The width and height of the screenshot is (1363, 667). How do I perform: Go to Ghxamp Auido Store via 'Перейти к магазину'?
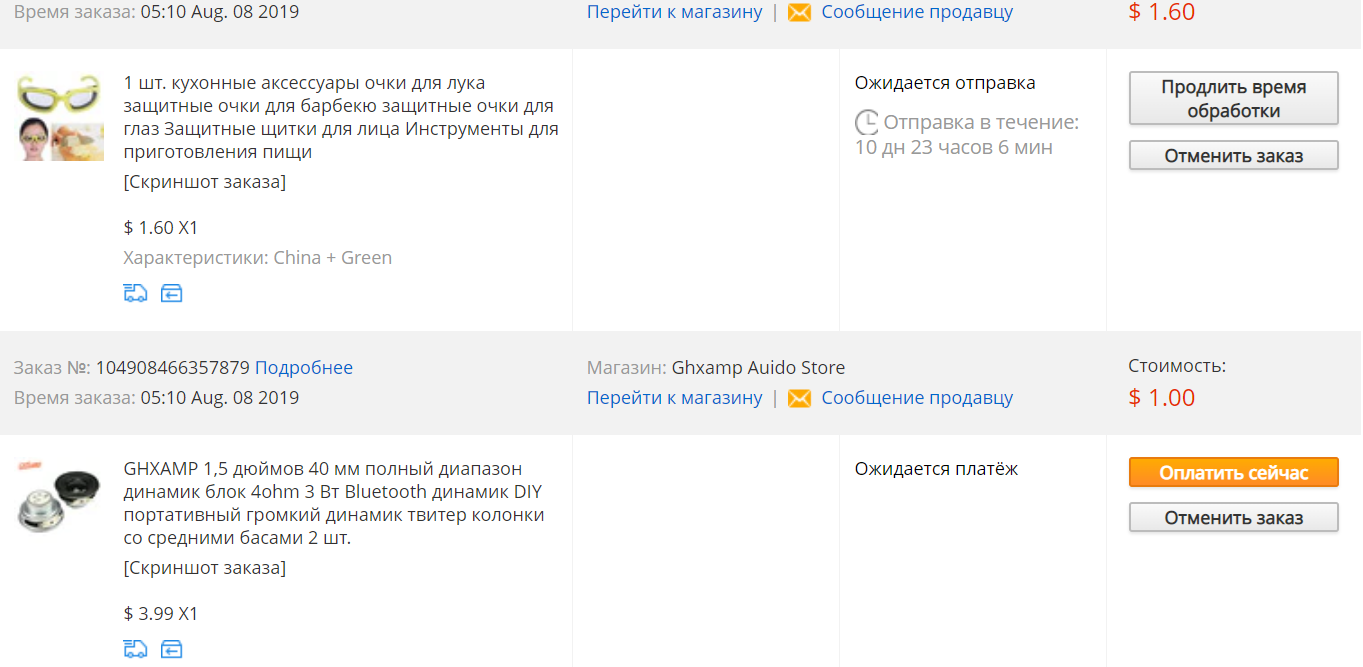(x=675, y=398)
